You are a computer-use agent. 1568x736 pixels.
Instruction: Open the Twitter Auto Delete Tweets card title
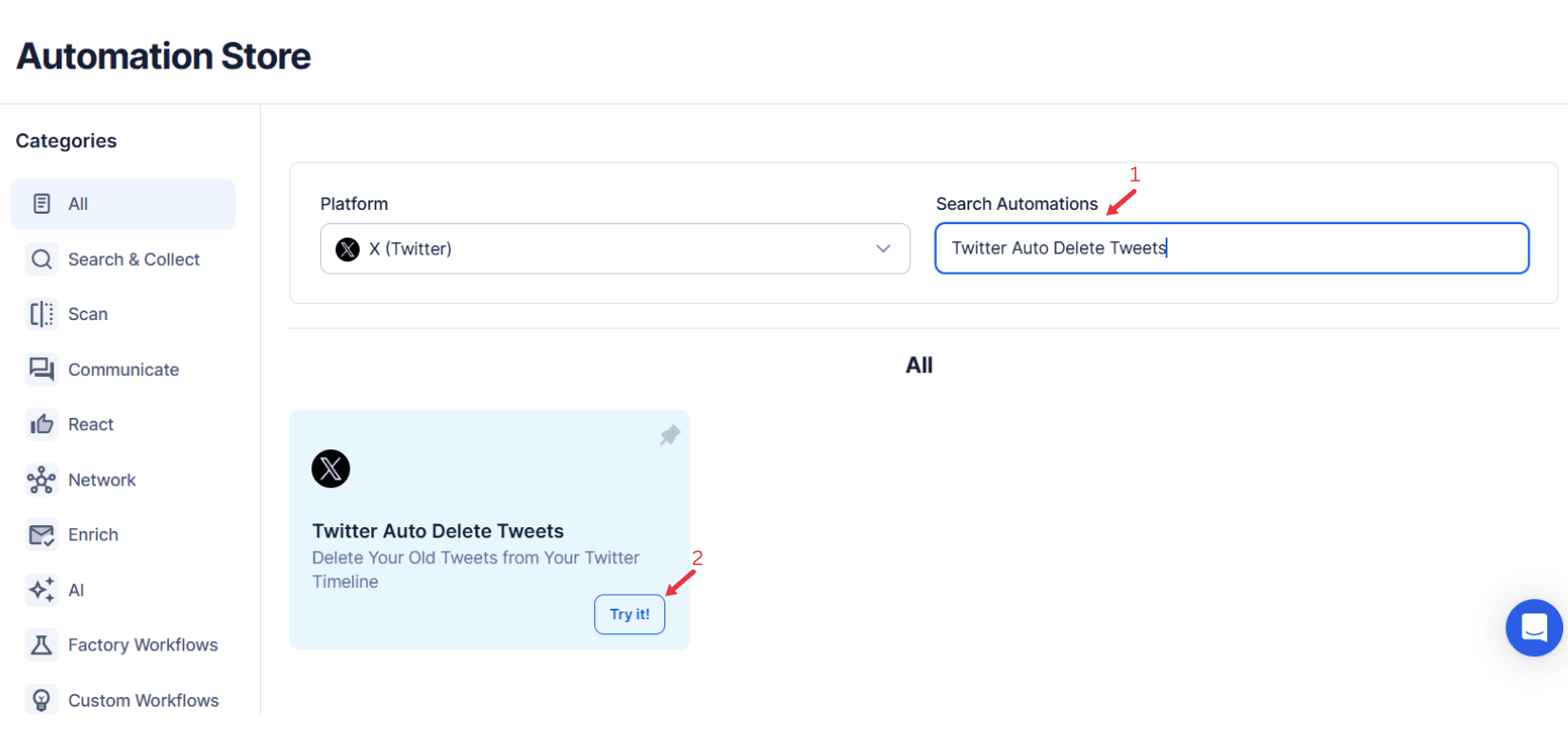[x=438, y=531]
